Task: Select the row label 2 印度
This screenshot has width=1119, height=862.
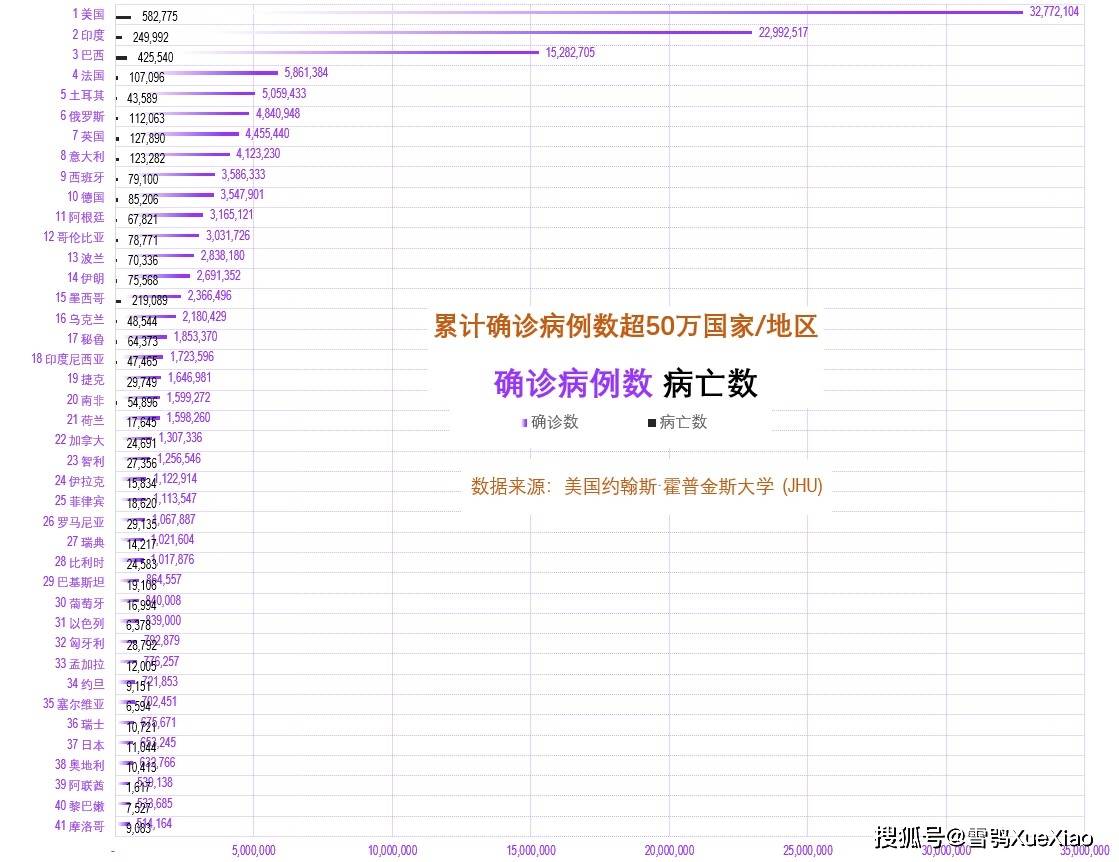Action: pos(88,34)
